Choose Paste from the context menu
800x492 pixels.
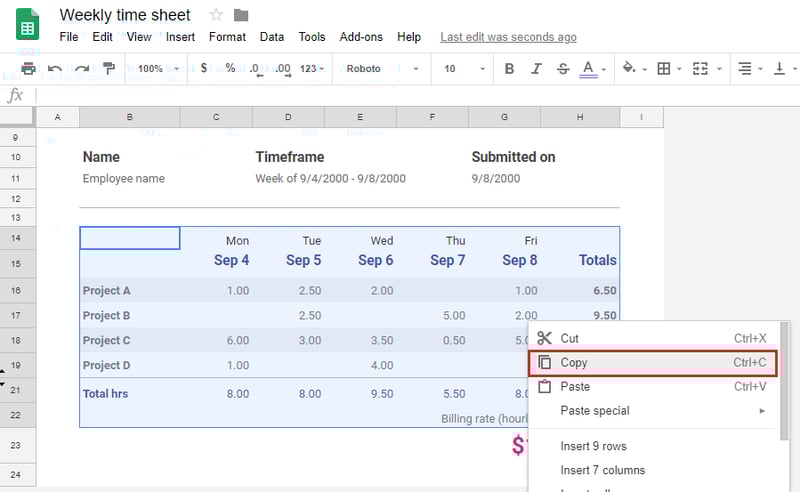coord(653,387)
